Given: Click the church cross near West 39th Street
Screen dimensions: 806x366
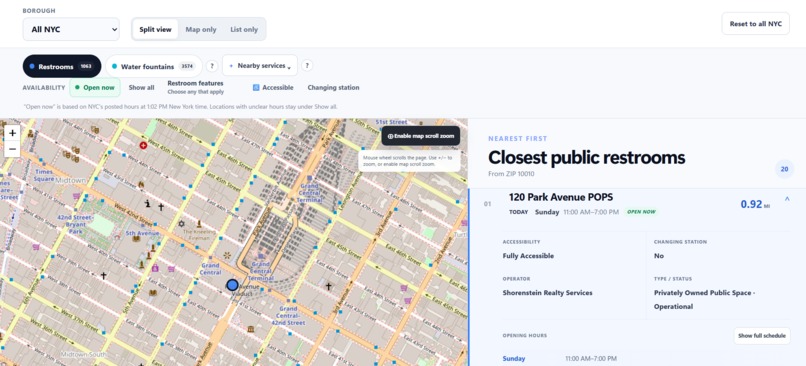Looking at the screenshot, I should pos(103,276).
